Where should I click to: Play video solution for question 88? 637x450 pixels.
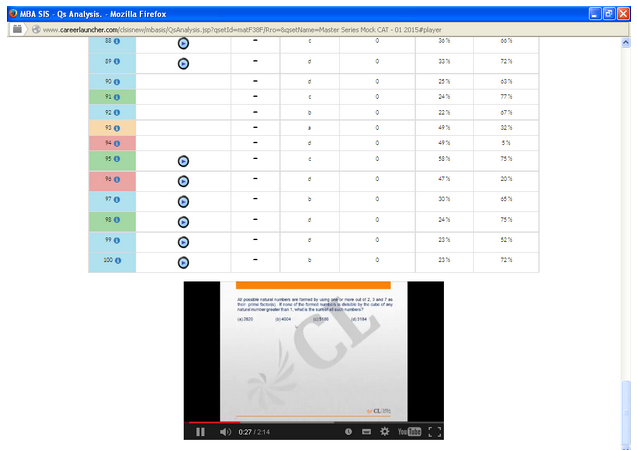point(183,43)
